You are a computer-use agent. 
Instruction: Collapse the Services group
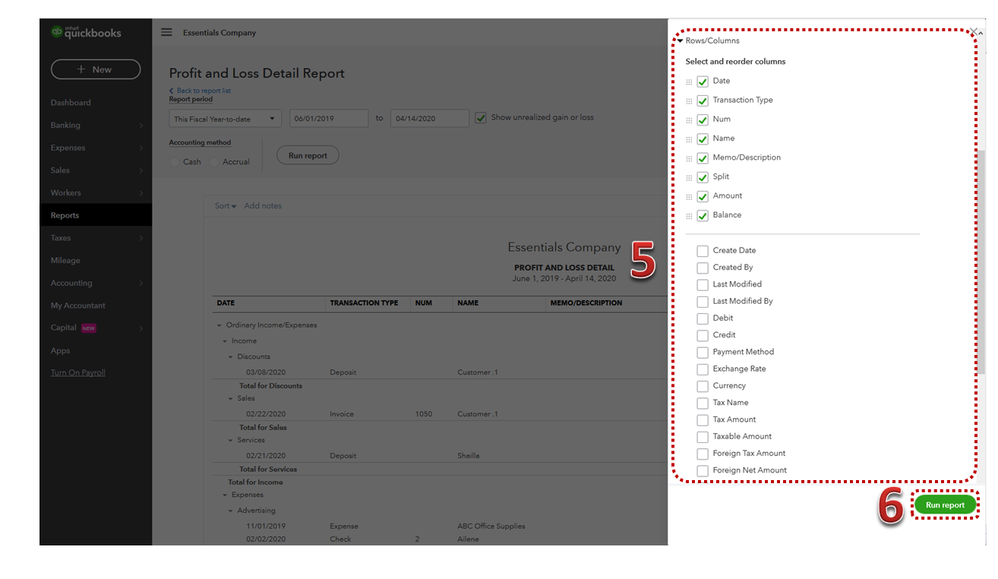tap(230, 440)
